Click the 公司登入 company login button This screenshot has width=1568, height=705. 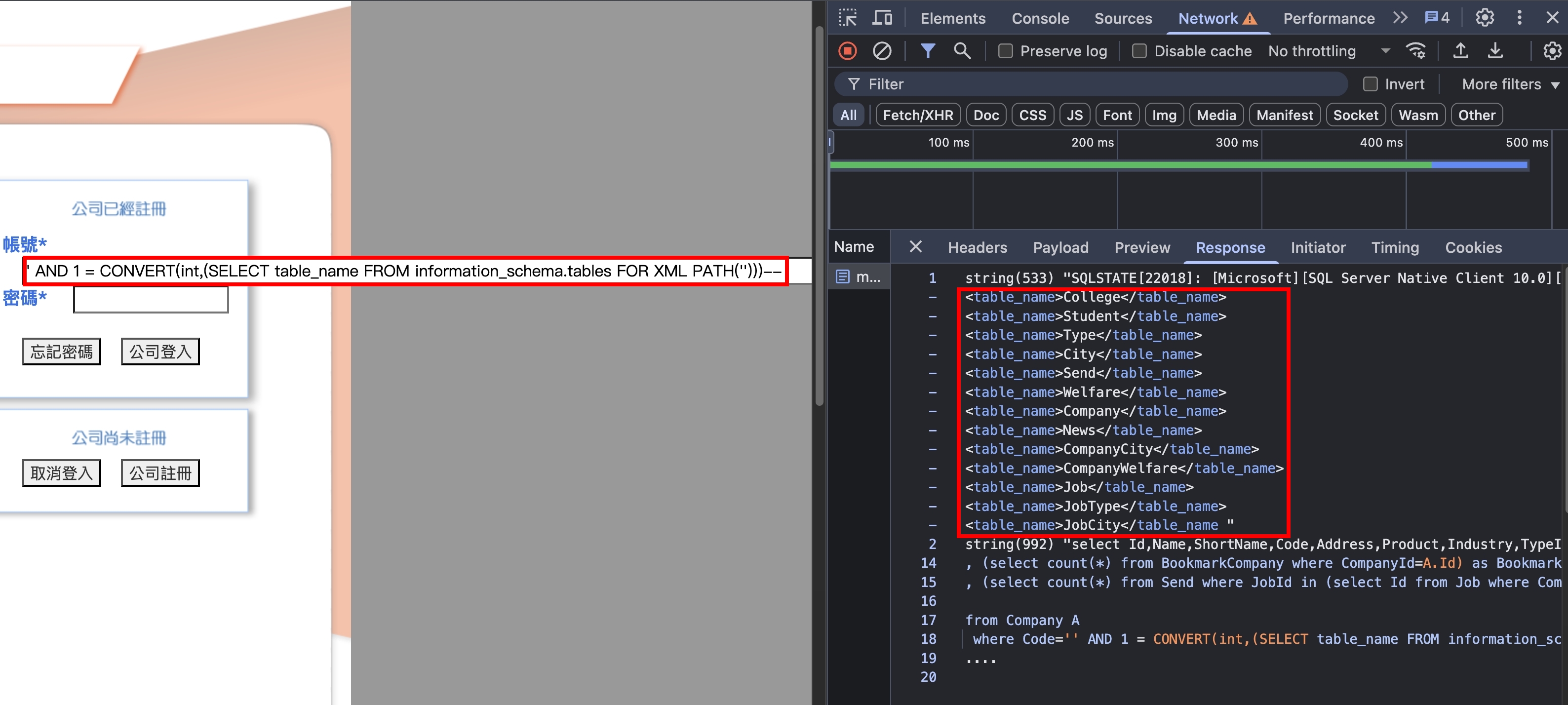[160, 352]
